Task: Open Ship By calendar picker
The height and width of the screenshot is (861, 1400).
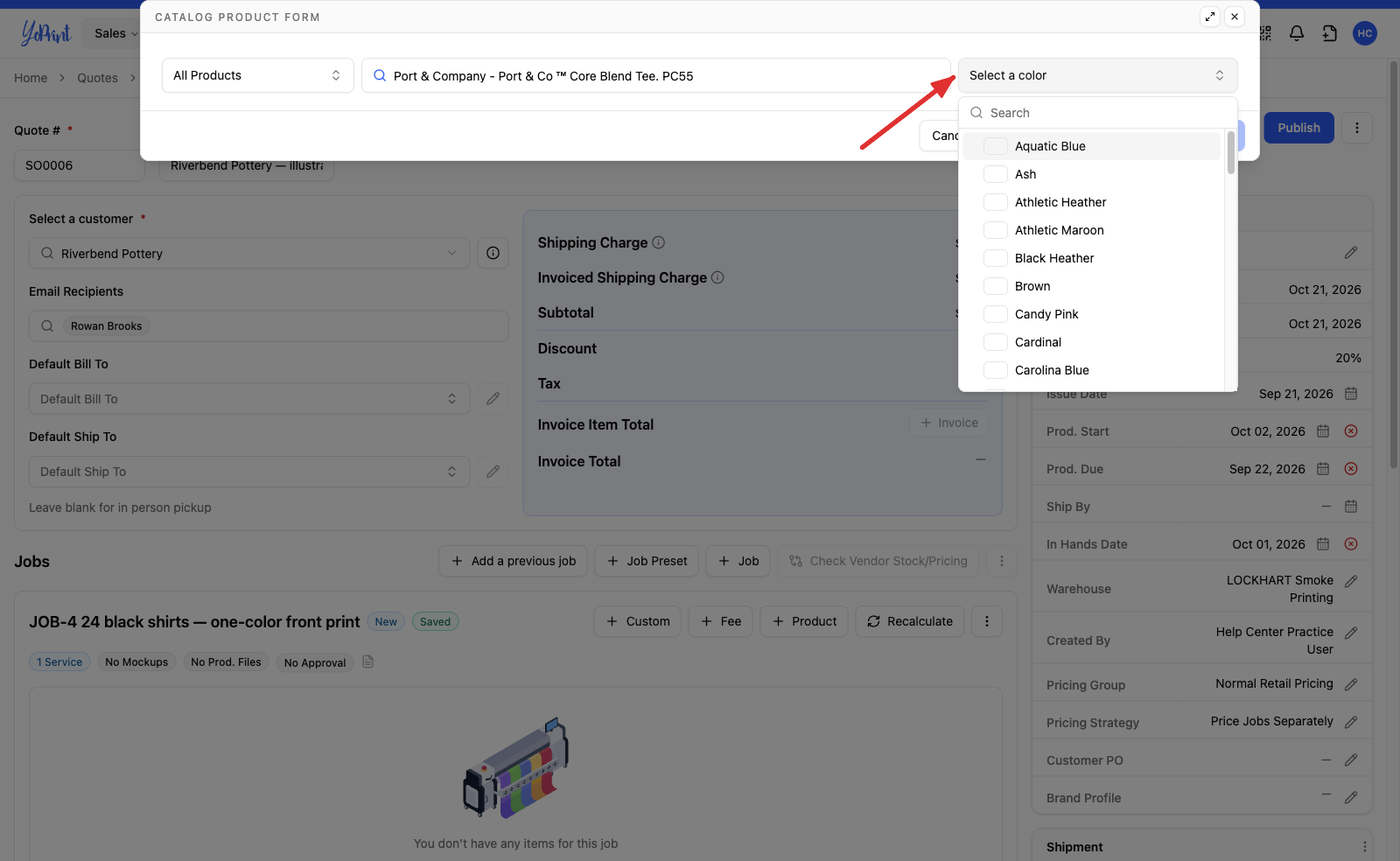Action: tap(1351, 507)
